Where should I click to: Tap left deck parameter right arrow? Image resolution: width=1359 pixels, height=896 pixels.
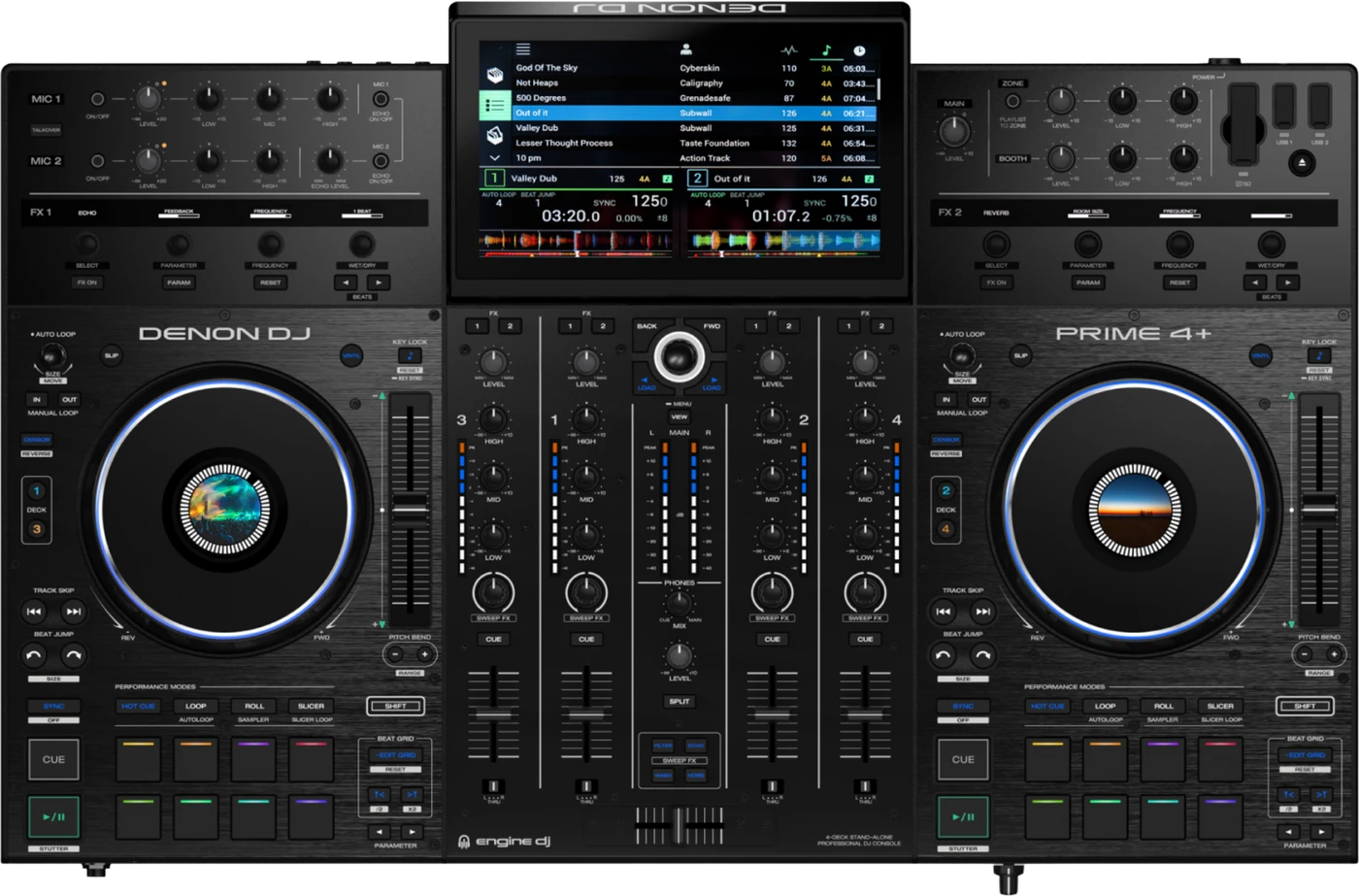point(412,832)
